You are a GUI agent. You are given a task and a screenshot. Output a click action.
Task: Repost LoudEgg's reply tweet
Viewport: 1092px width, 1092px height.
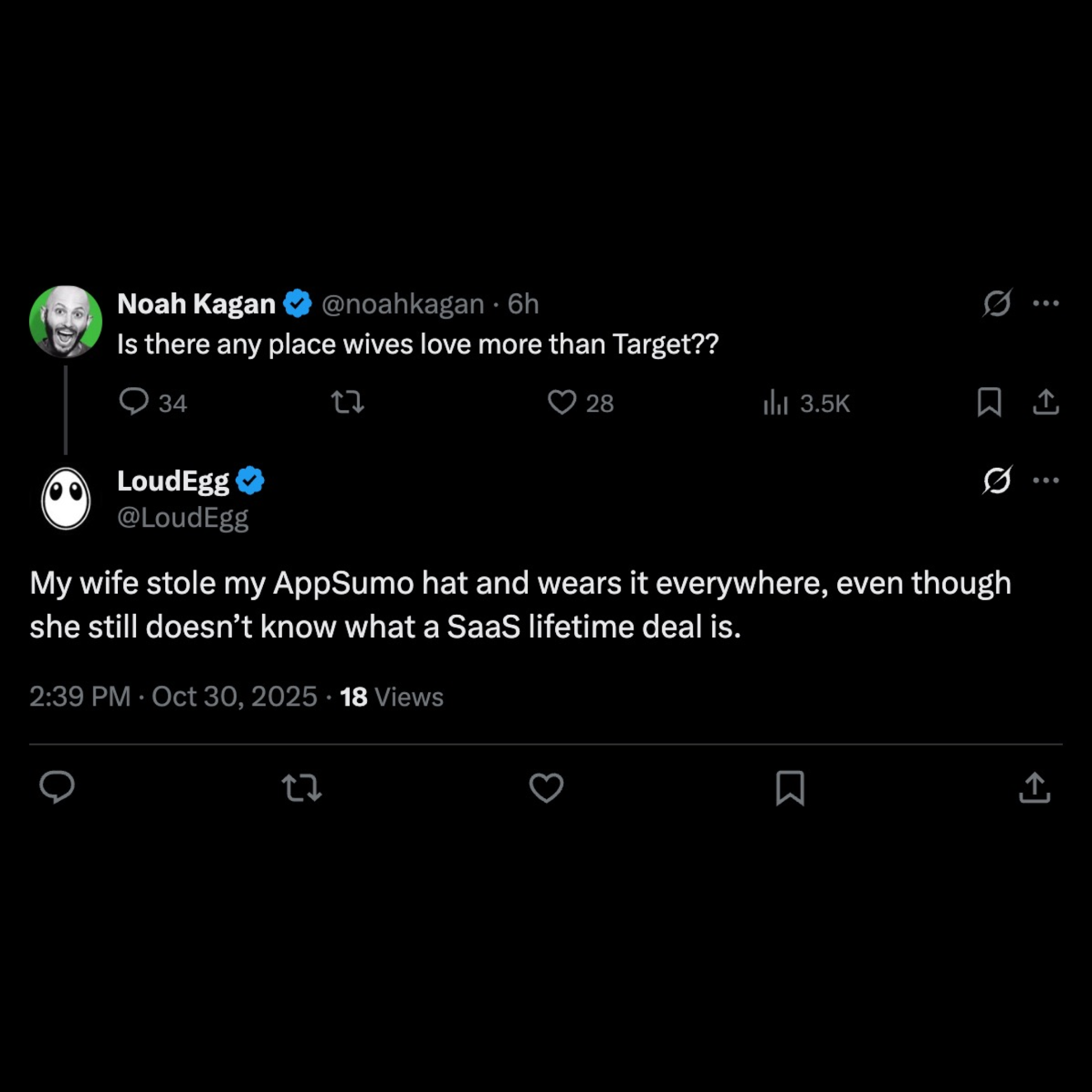pyautogui.click(x=302, y=788)
